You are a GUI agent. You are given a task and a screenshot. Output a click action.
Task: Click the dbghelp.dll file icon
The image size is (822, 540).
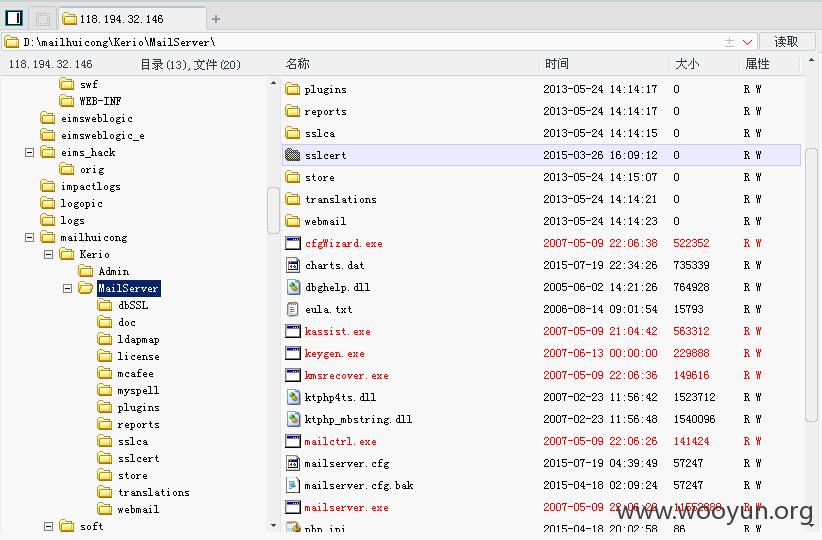(293, 287)
